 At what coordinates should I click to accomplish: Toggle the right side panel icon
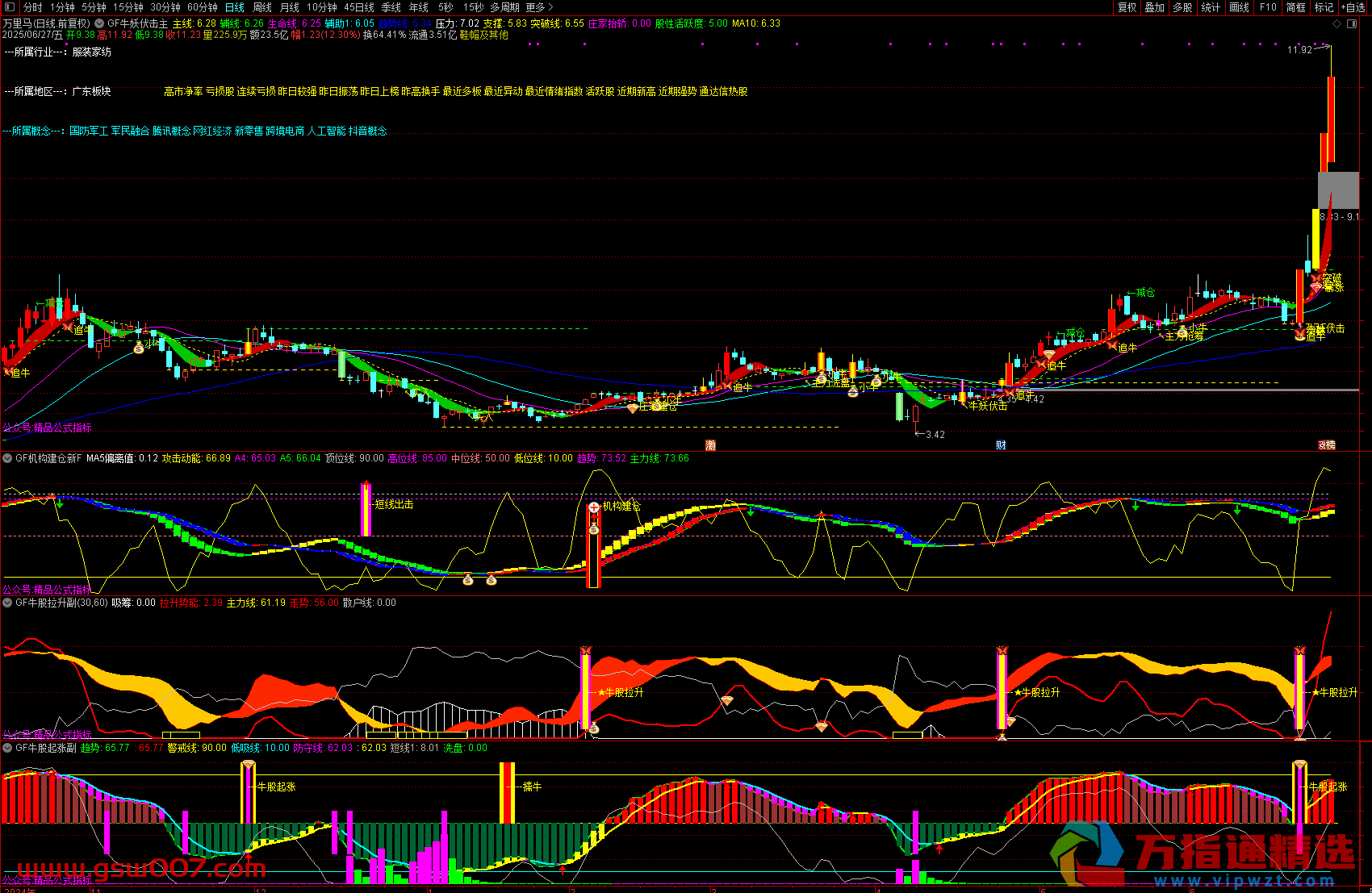coord(1353,24)
